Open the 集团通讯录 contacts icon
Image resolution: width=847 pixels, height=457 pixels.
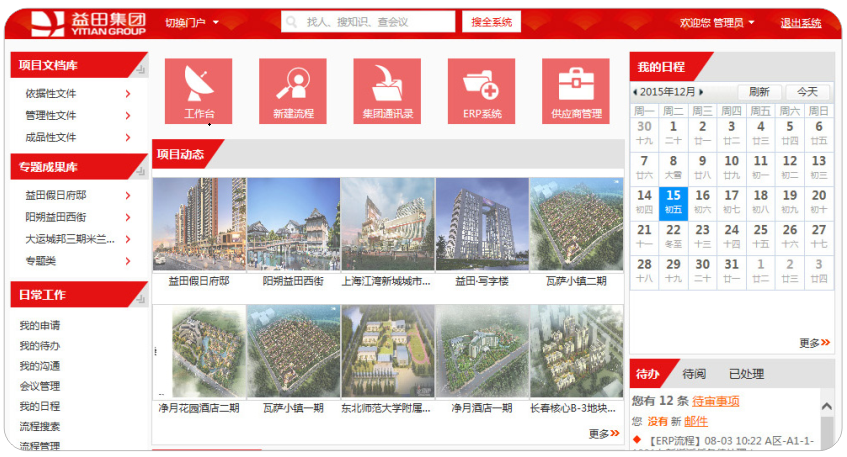tap(387, 91)
